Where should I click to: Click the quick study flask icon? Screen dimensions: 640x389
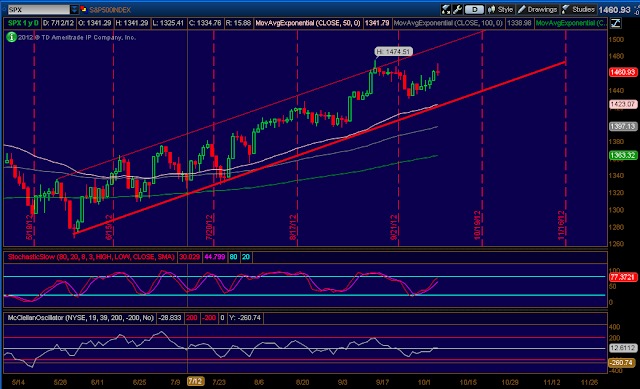coord(446,9)
